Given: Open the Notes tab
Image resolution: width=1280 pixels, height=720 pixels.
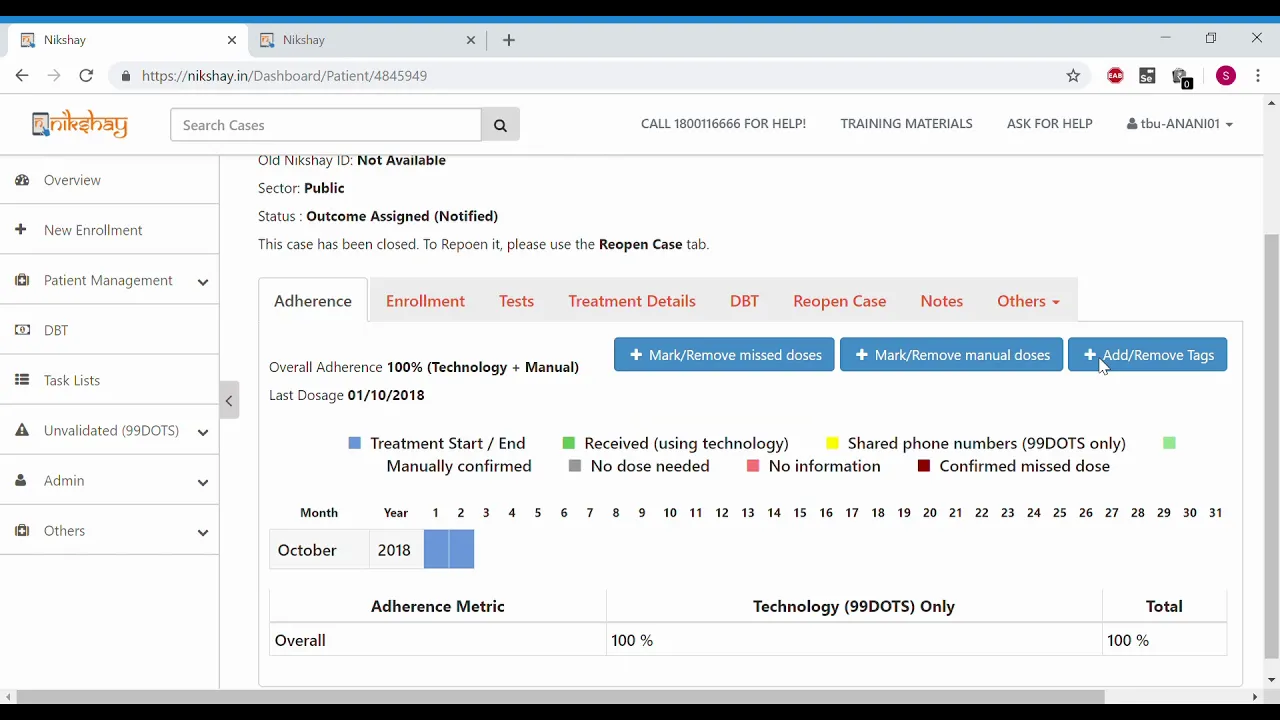Looking at the screenshot, I should (942, 301).
